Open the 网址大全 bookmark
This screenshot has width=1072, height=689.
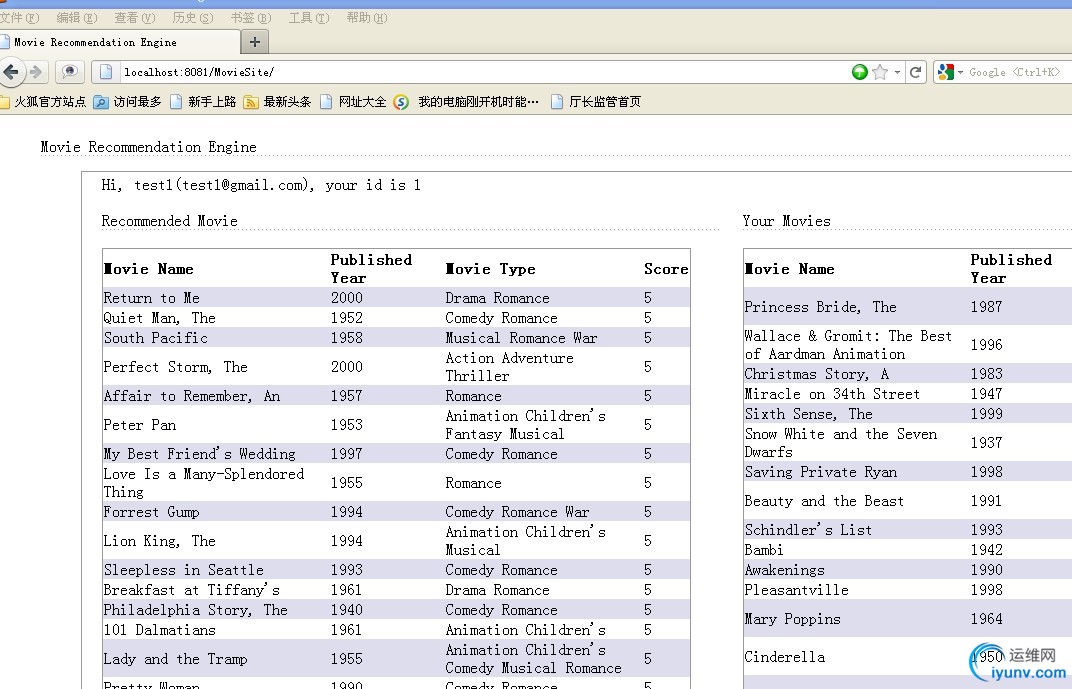tap(353, 102)
